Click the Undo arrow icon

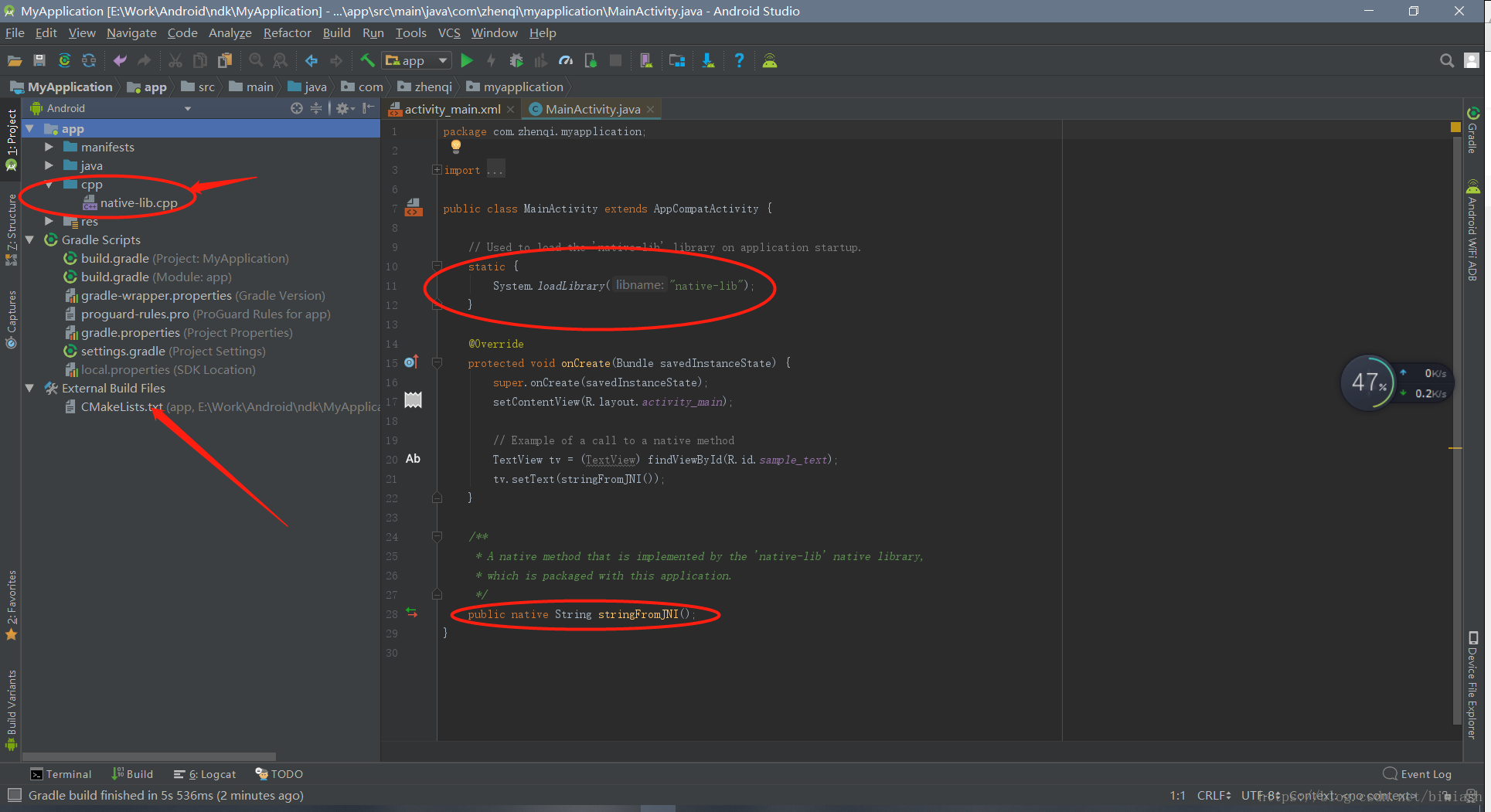(120, 60)
